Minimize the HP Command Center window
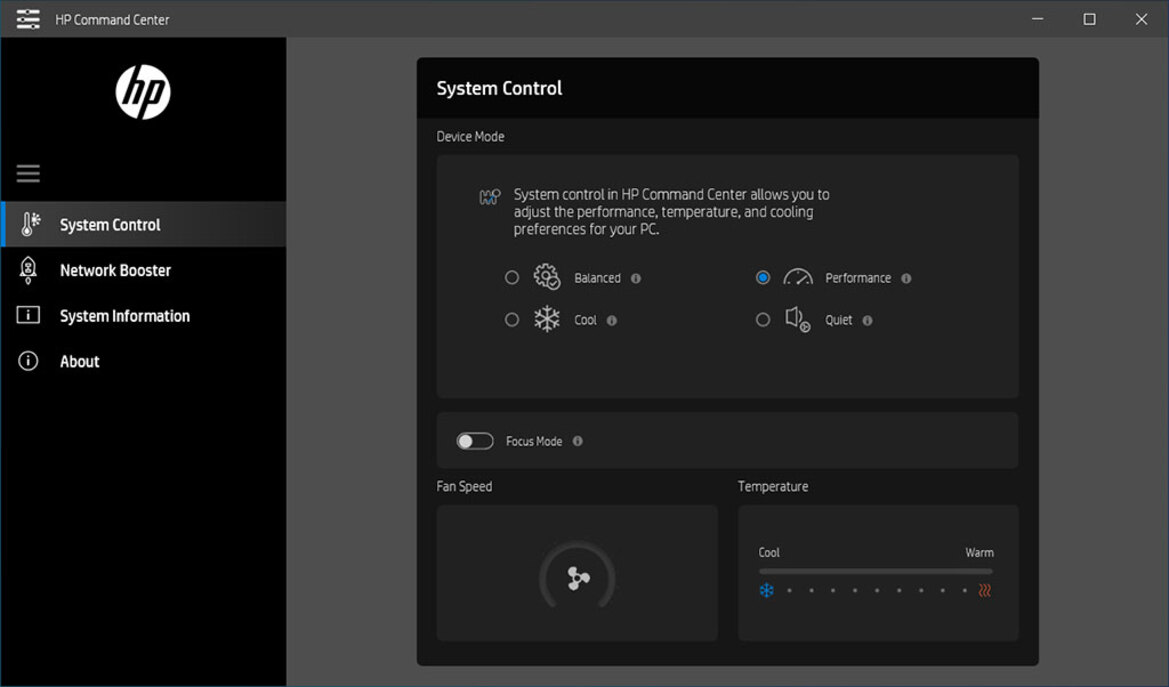 click(x=1037, y=19)
